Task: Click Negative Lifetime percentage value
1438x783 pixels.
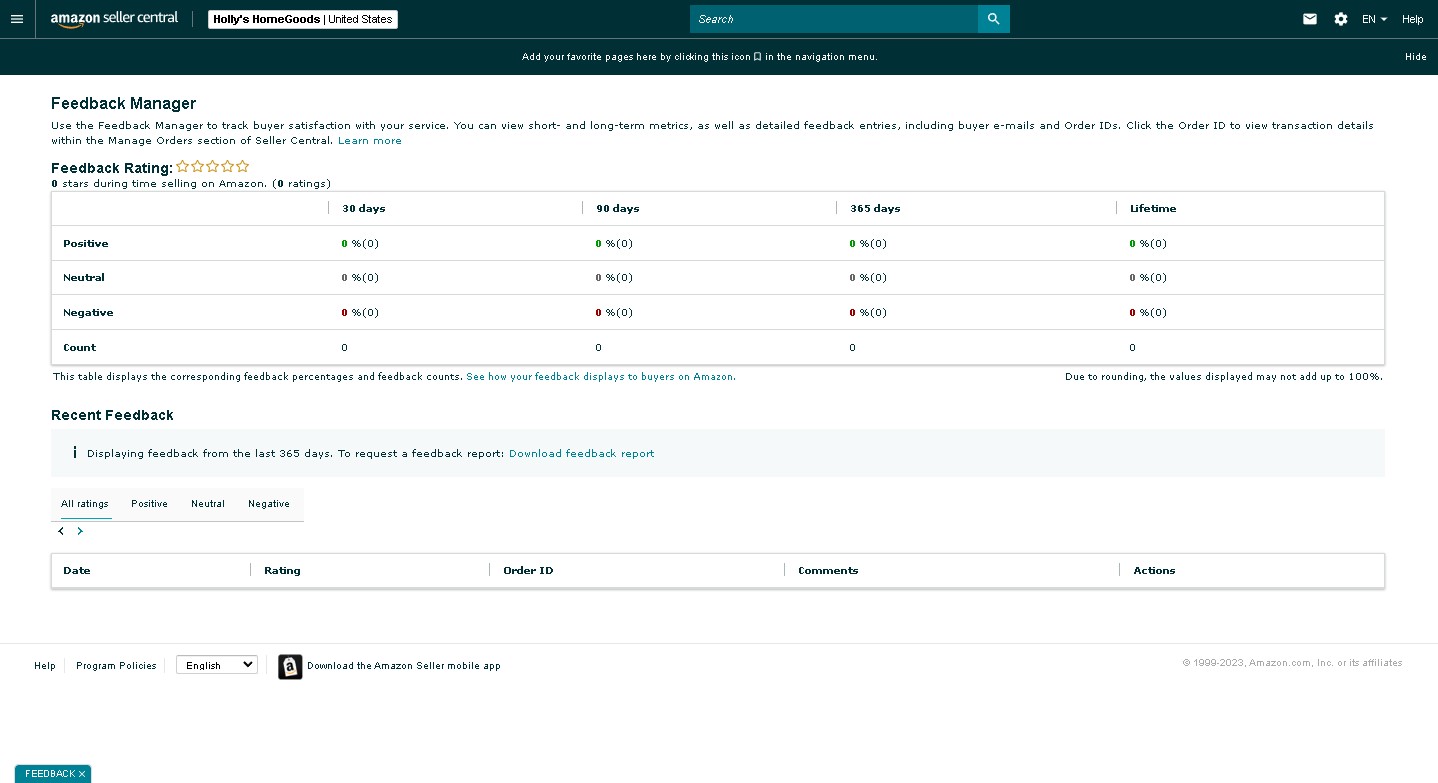Action: tap(1148, 313)
